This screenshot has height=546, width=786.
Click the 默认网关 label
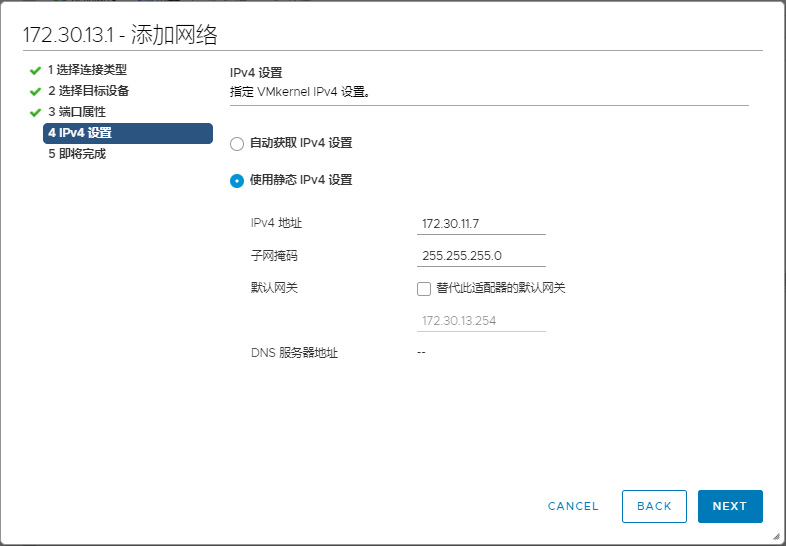[x=274, y=288]
